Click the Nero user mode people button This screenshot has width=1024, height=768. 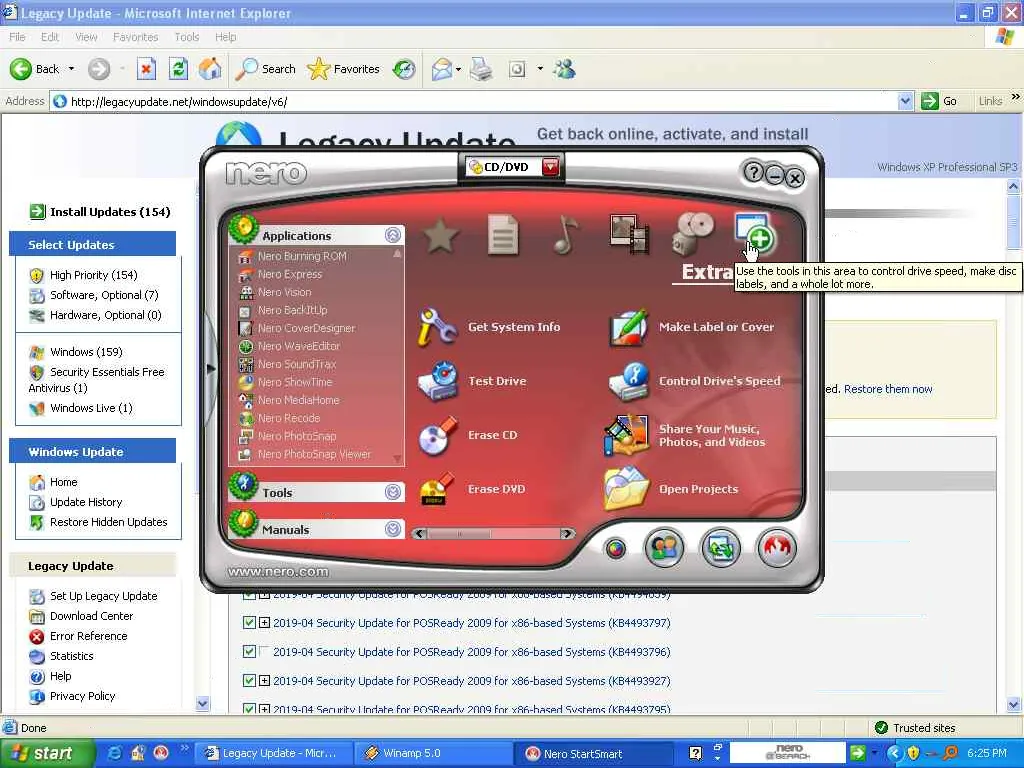[x=664, y=547]
